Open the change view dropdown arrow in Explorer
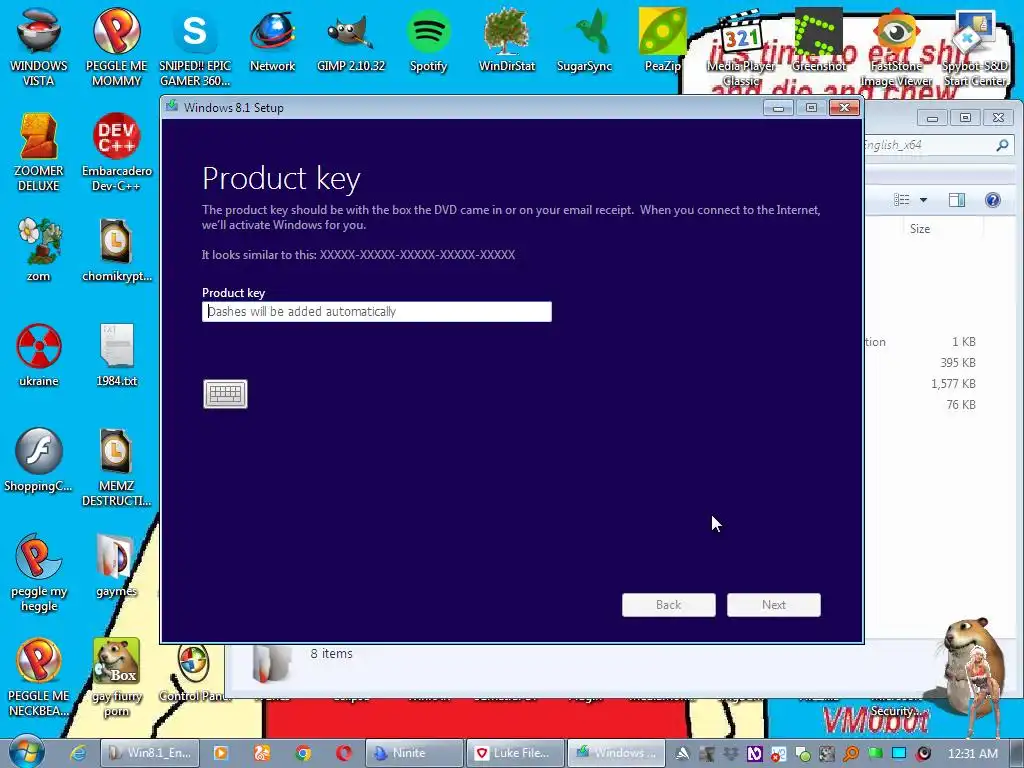Image resolution: width=1024 pixels, height=768 pixels. click(x=923, y=200)
